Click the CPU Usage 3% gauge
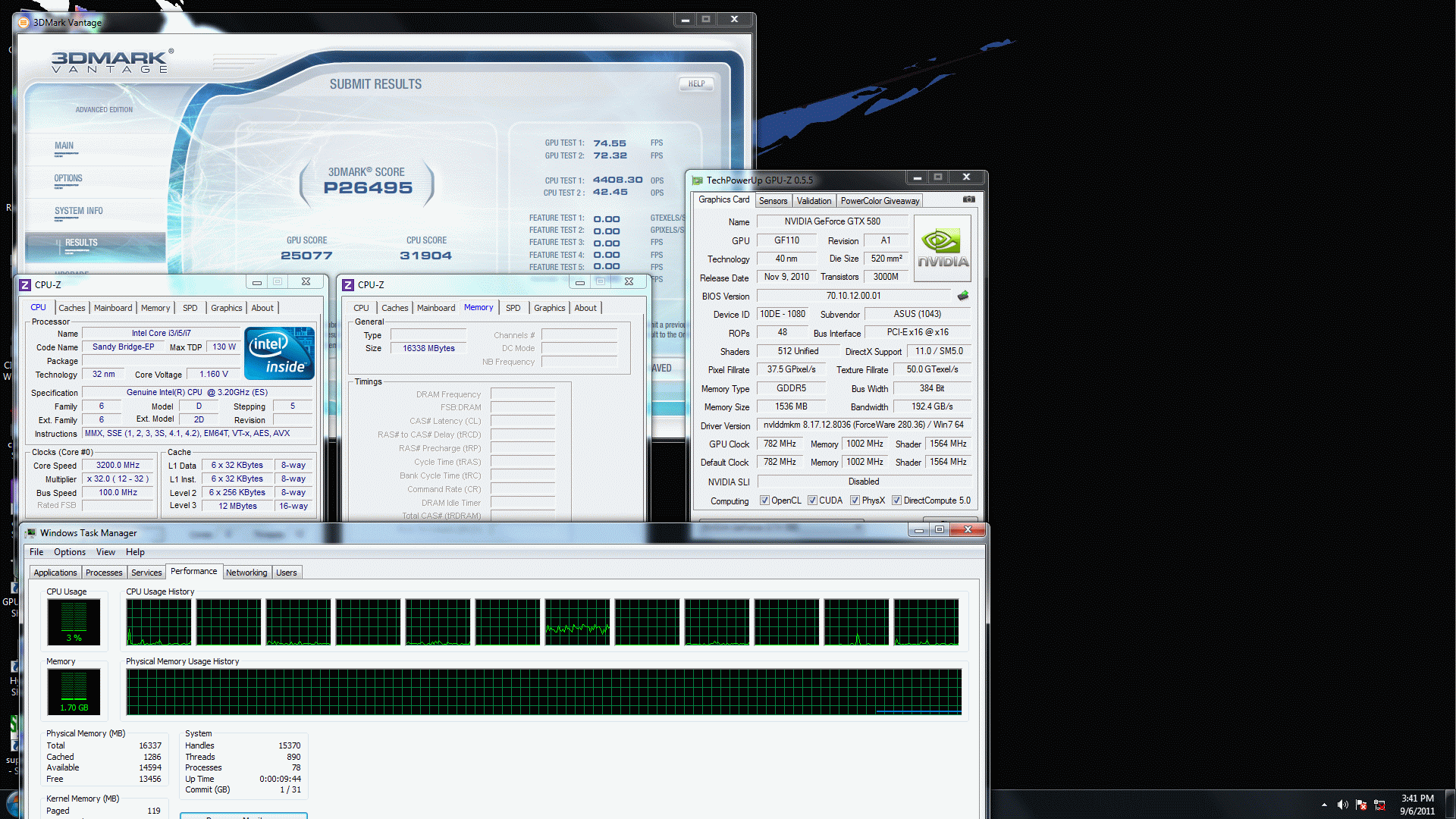The image size is (1456, 819). (74, 623)
